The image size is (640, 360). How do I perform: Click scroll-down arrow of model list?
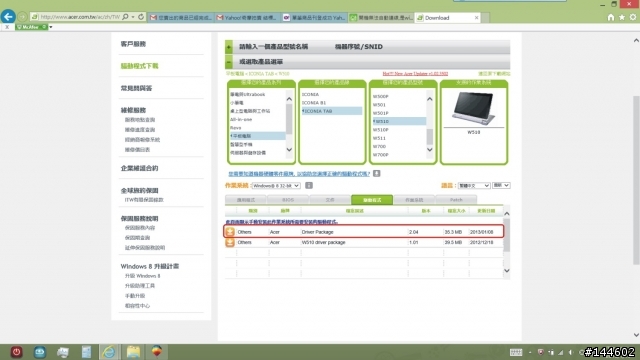click(429, 150)
